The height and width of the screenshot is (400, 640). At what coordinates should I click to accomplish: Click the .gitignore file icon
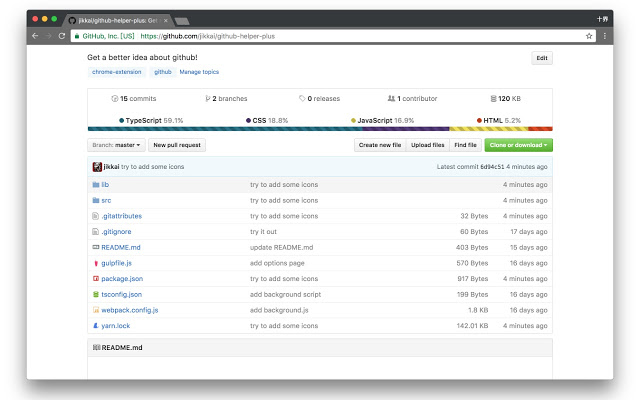point(96,231)
